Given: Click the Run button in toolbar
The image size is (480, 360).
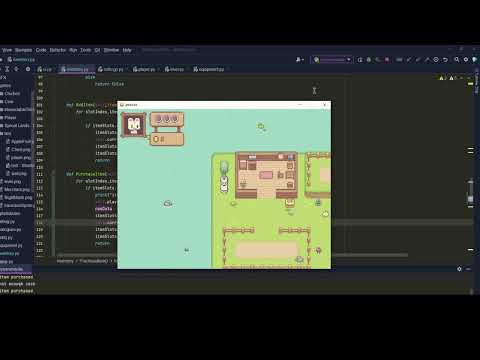Looking at the screenshot, I should click(x=360, y=60).
